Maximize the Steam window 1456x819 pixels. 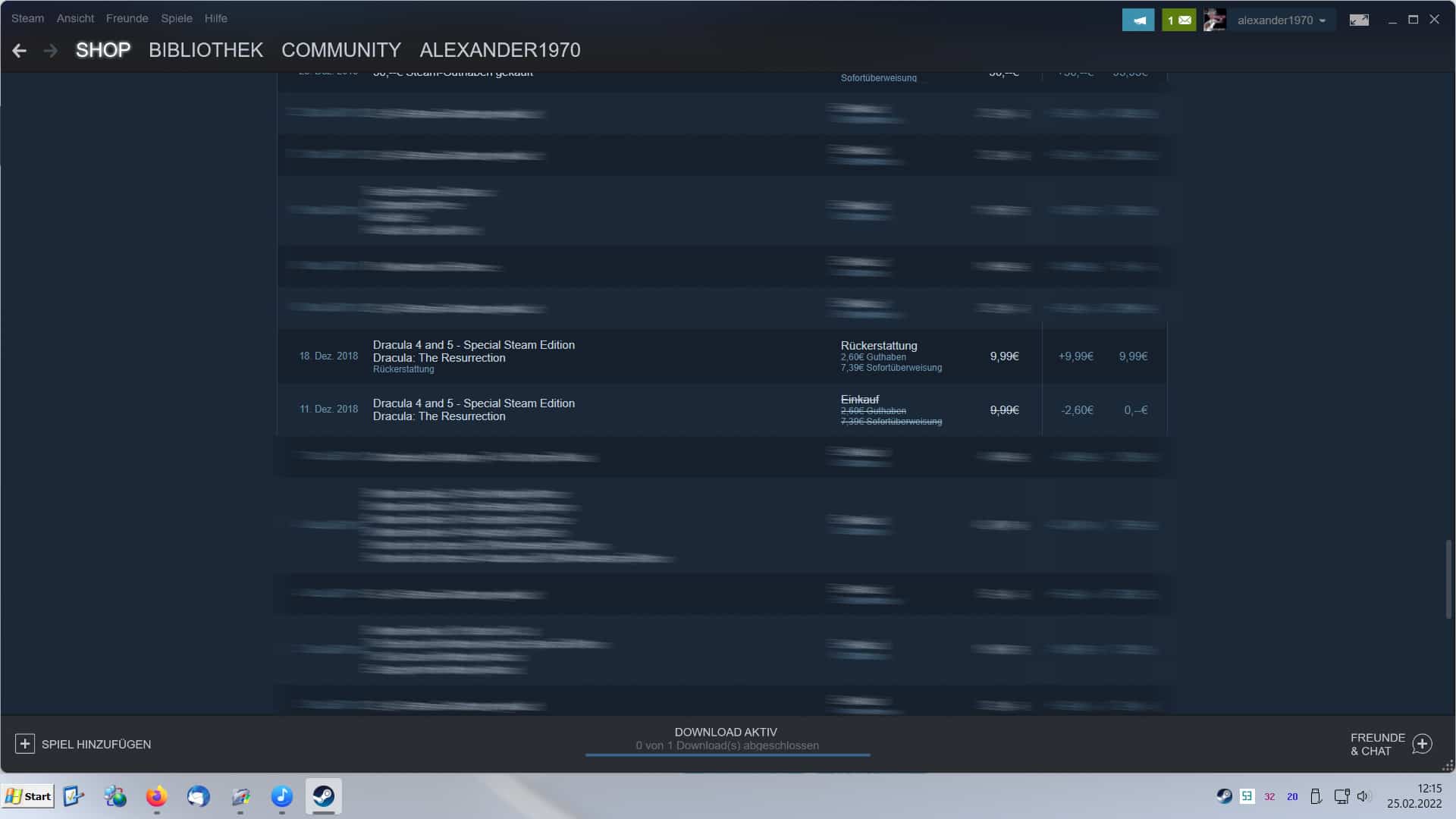pos(1414,20)
